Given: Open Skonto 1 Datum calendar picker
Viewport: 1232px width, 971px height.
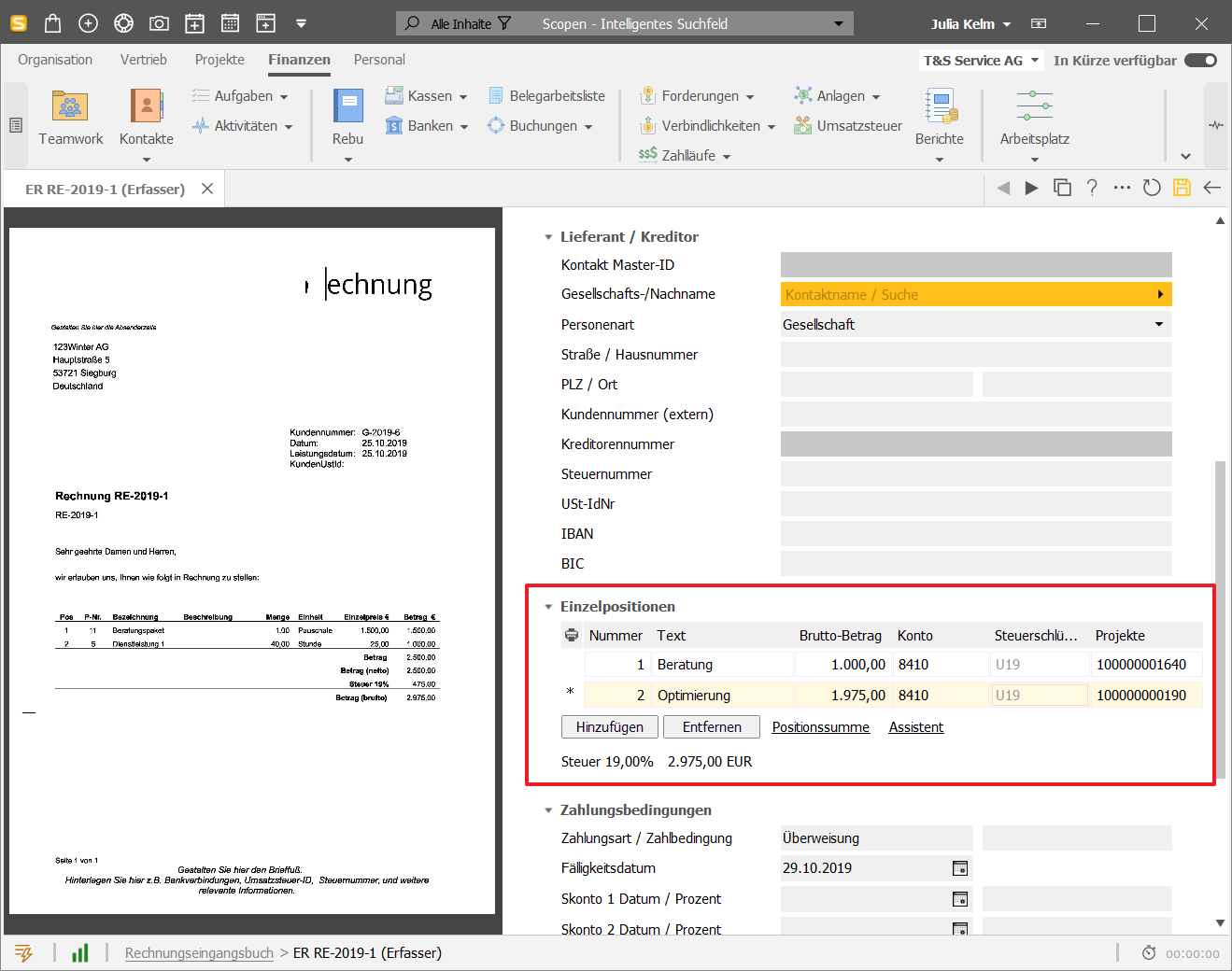Looking at the screenshot, I should pos(959,899).
